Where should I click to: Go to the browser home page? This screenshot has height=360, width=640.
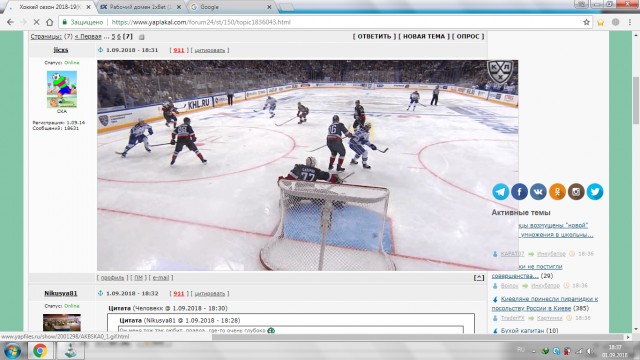(49, 22)
